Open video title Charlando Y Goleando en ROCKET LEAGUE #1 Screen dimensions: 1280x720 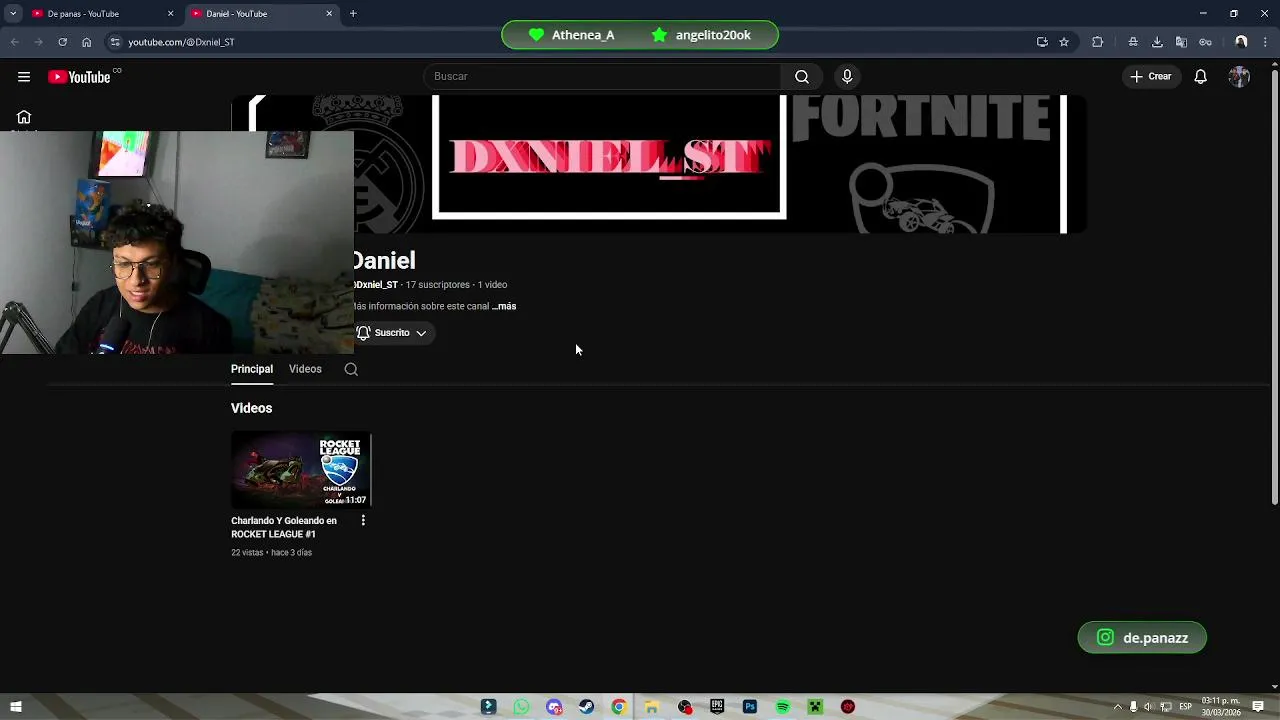tap(284, 527)
